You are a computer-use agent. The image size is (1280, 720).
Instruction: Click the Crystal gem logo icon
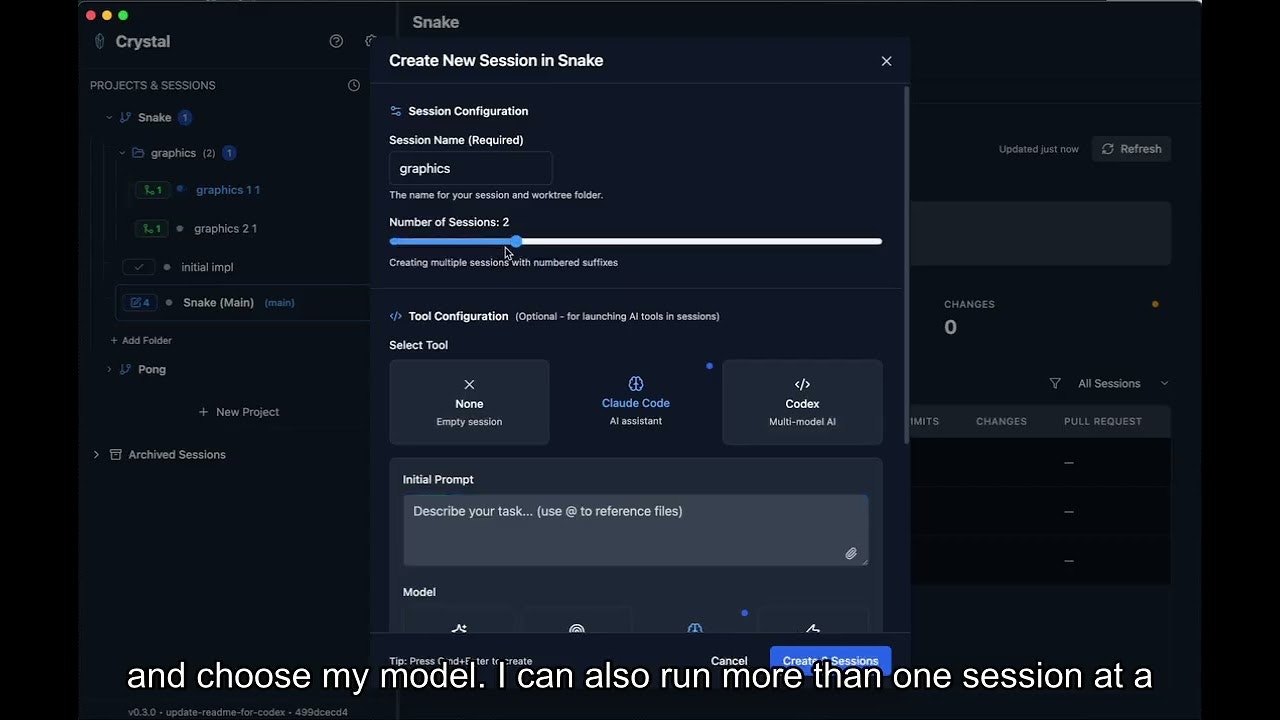click(x=99, y=41)
